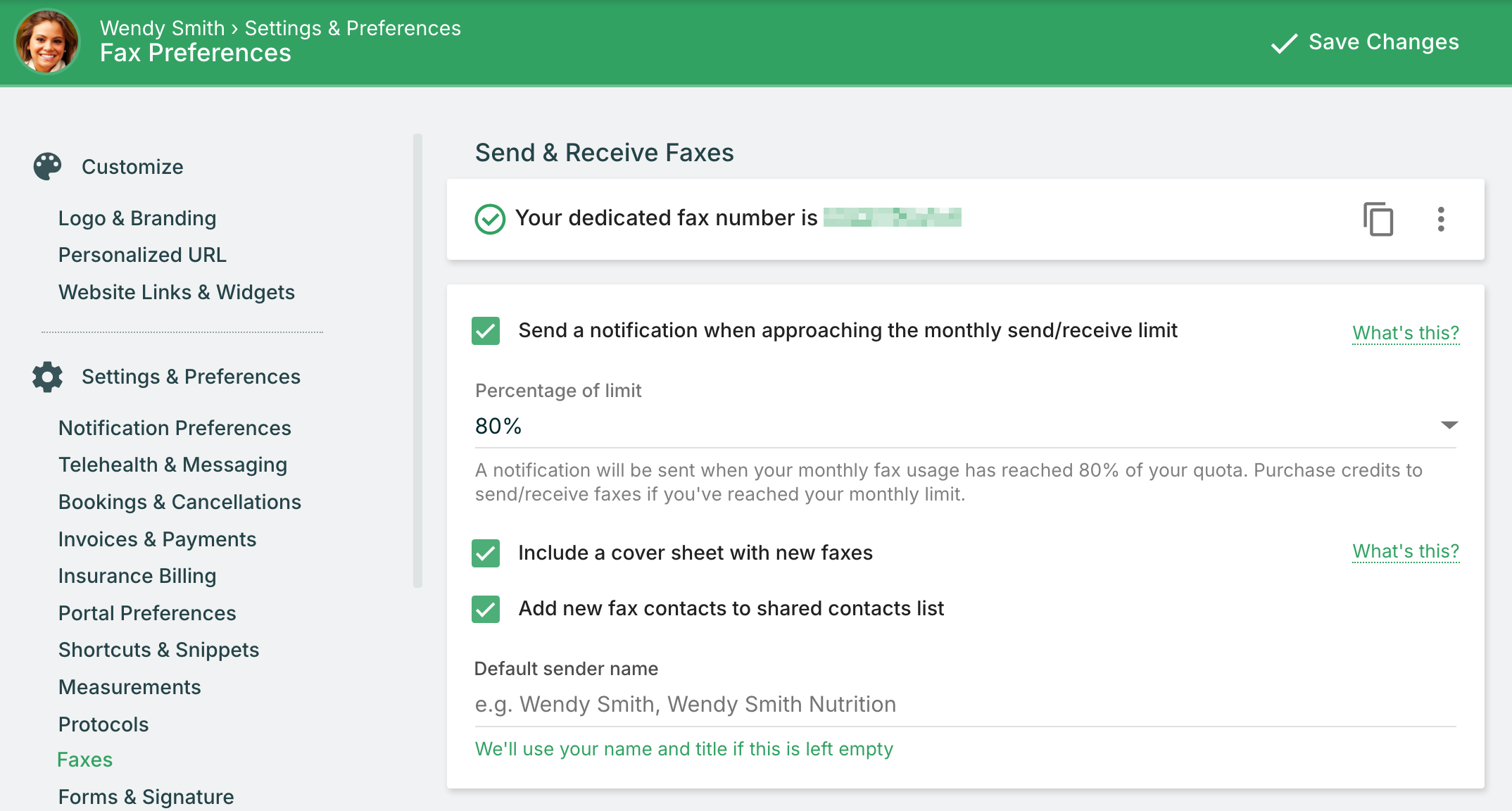Click the sidebar vertical scrollbar
1512x811 pixels.
(x=417, y=360)
